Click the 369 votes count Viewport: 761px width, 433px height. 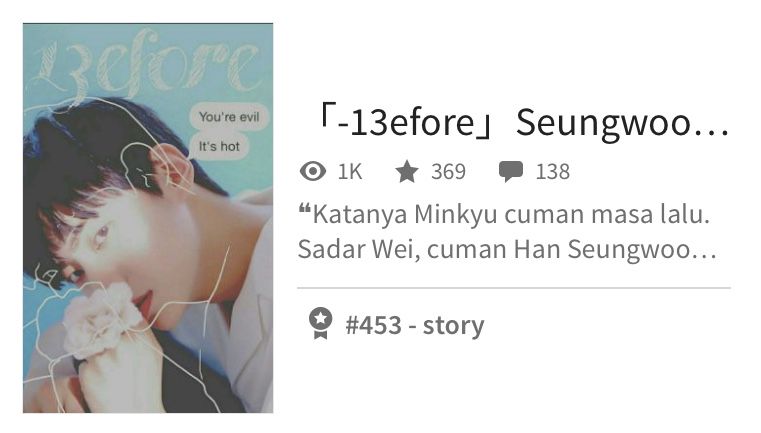[x=448, y=172]
